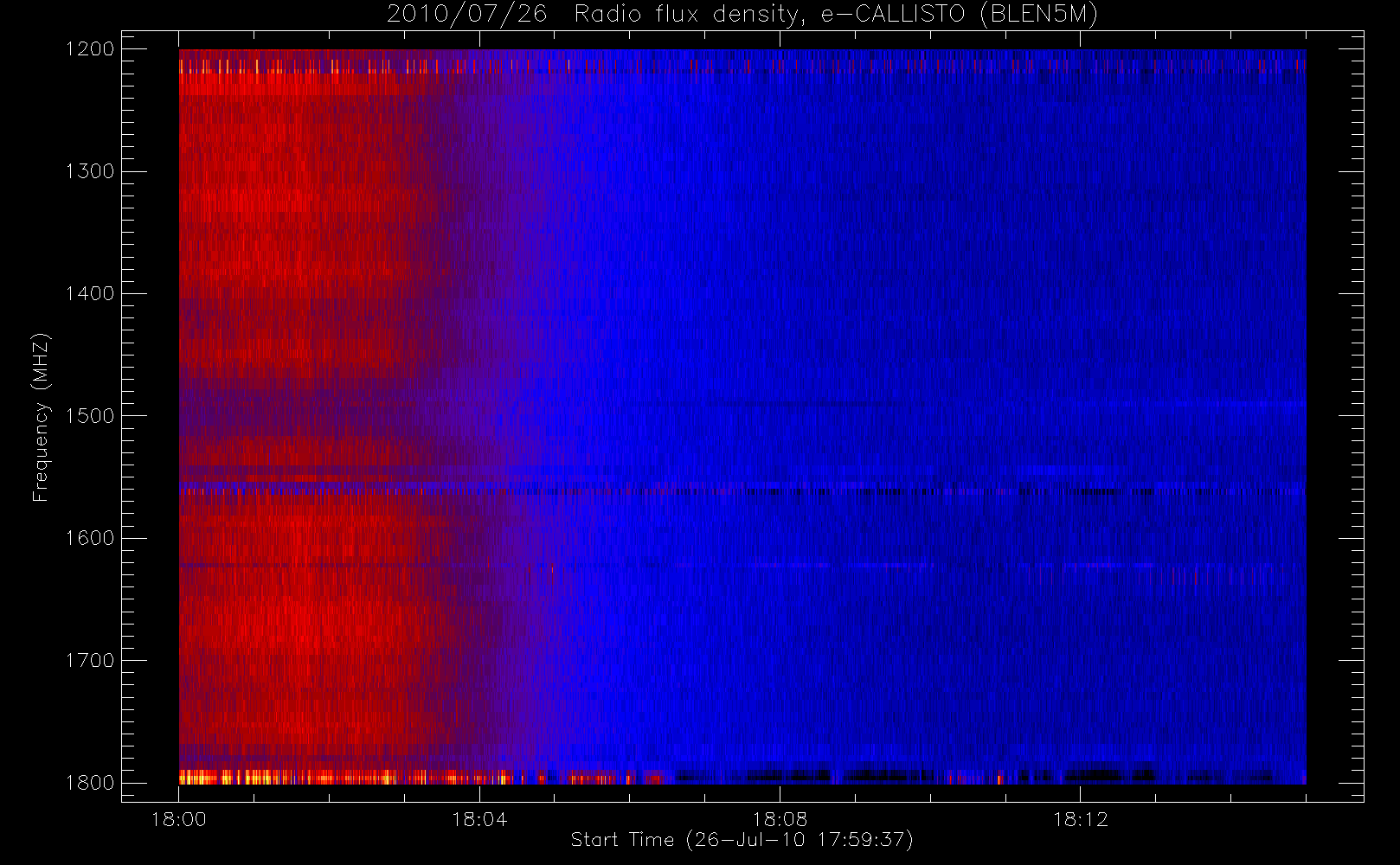
Task: Click the 'Start Time (26-Jul-10 17:59:37)' label
Action: point(742,840)
